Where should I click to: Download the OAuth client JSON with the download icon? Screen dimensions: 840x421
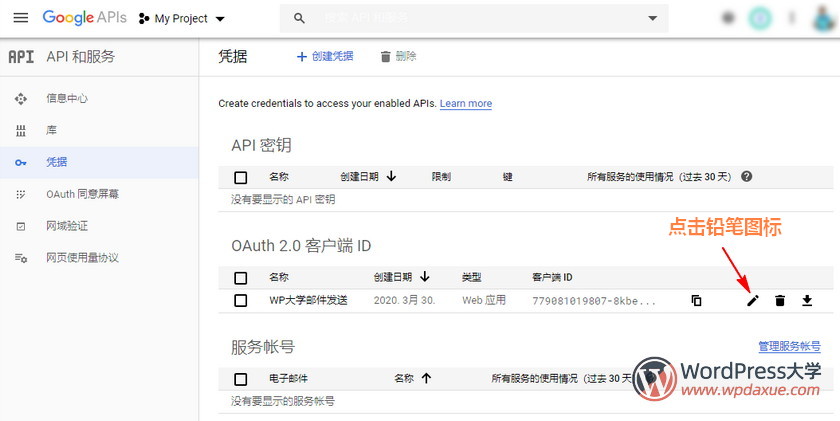point(806,300)
